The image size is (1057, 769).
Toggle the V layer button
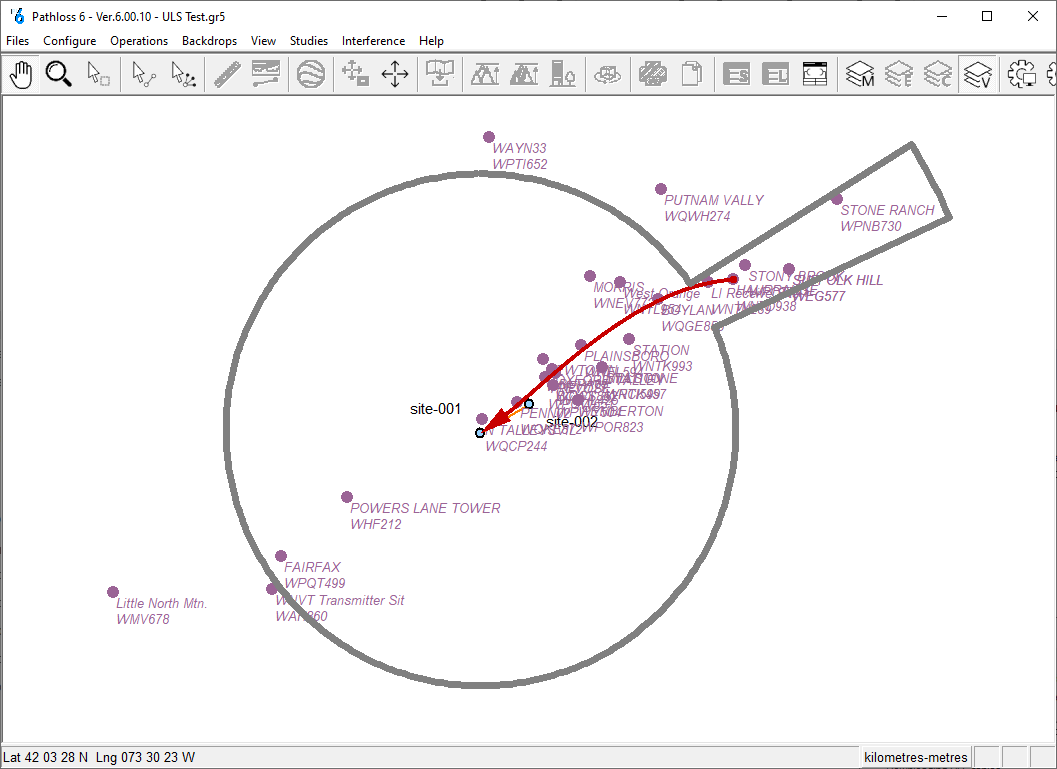(x=977, y=74)
